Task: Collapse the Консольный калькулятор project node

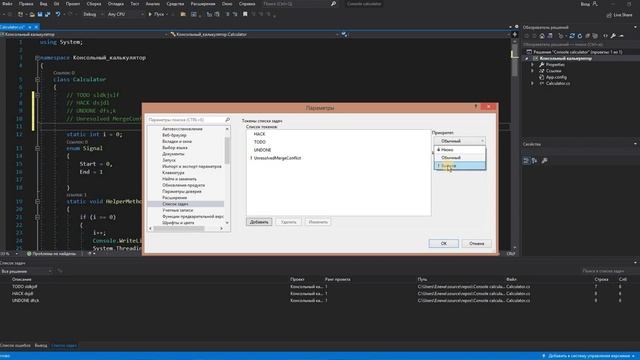Action: pyautogui.click(x=527, y=58)
